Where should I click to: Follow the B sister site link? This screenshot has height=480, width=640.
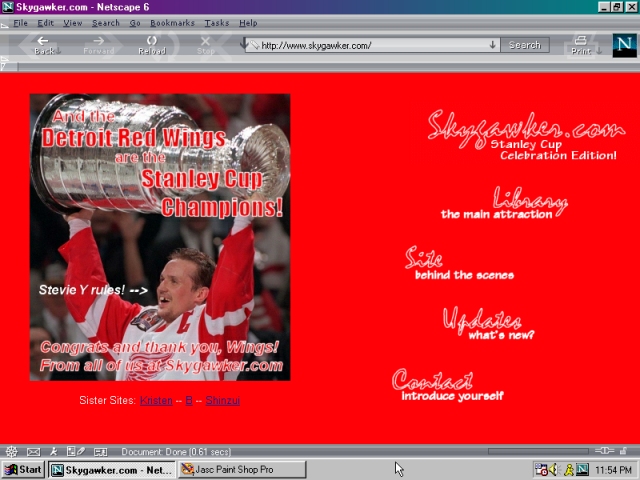[189, 400]
